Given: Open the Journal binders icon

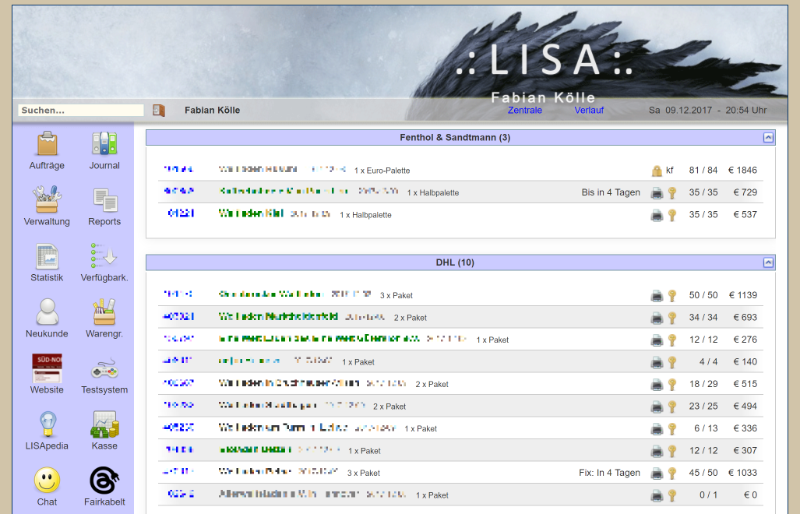Looking at the screenshot, I should 104,145.
